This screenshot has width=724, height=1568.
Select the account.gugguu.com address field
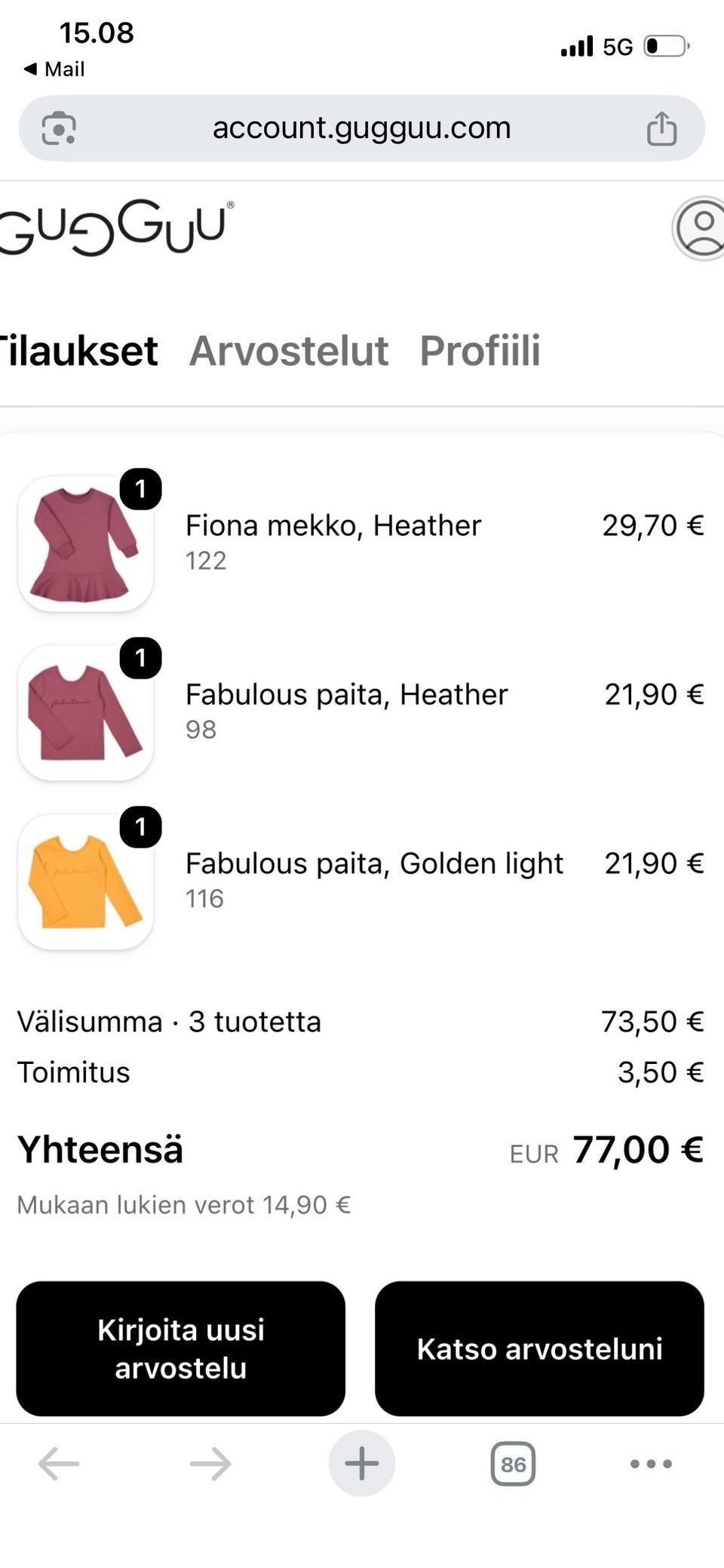(362, 128)
